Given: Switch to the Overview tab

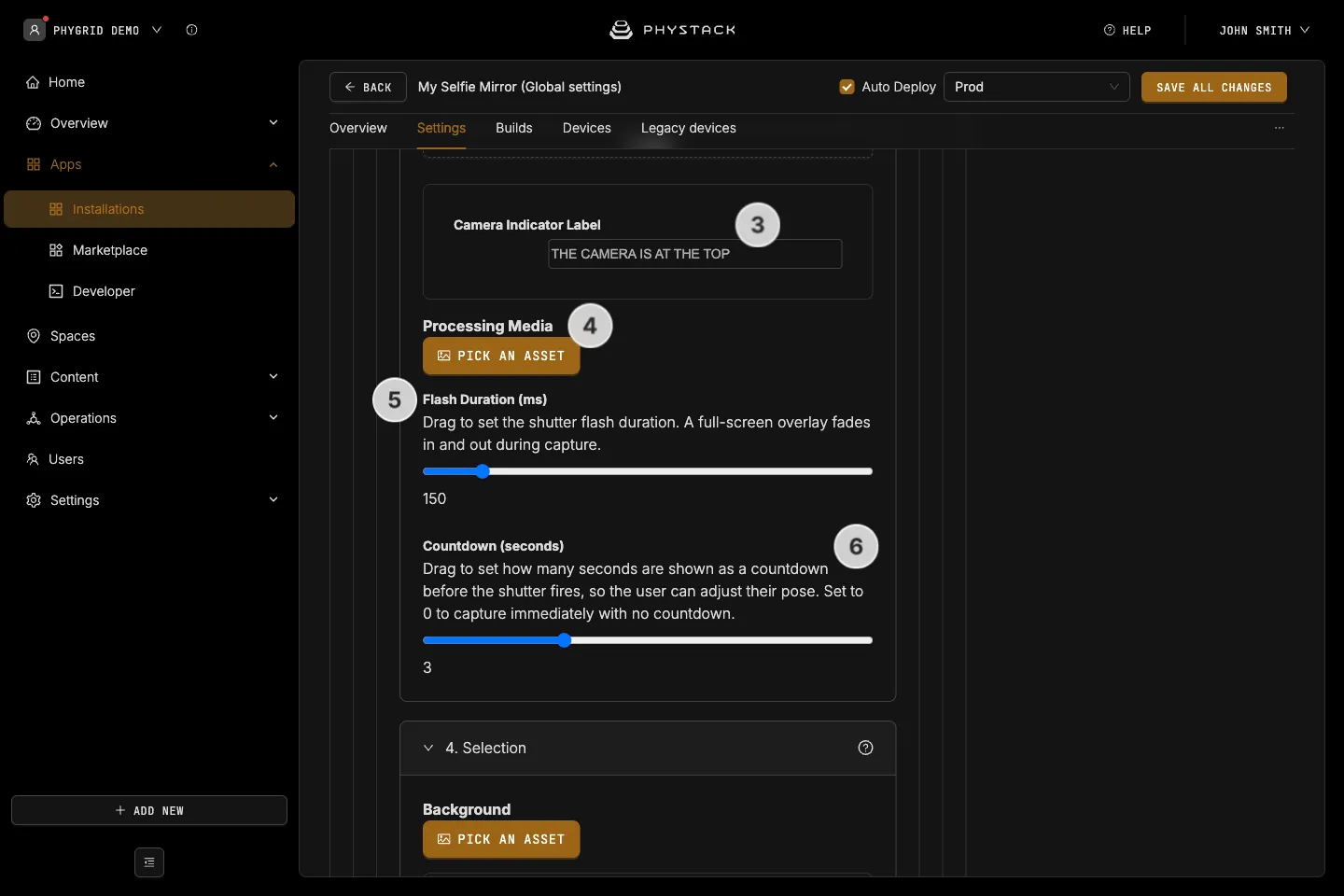Looking at the screenshot, I should (x=358, y=128).
